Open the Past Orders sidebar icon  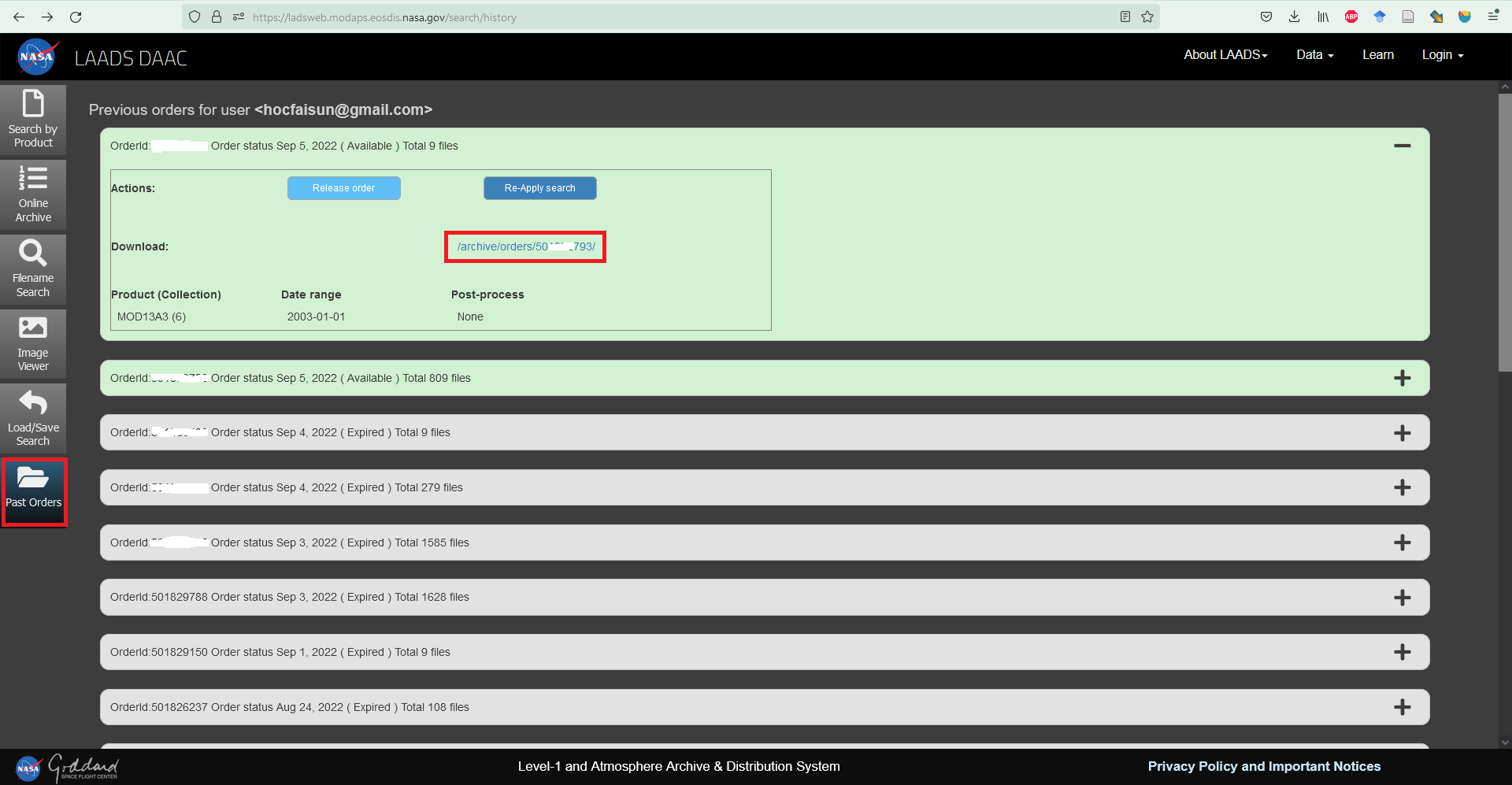[x=33, y=491]
